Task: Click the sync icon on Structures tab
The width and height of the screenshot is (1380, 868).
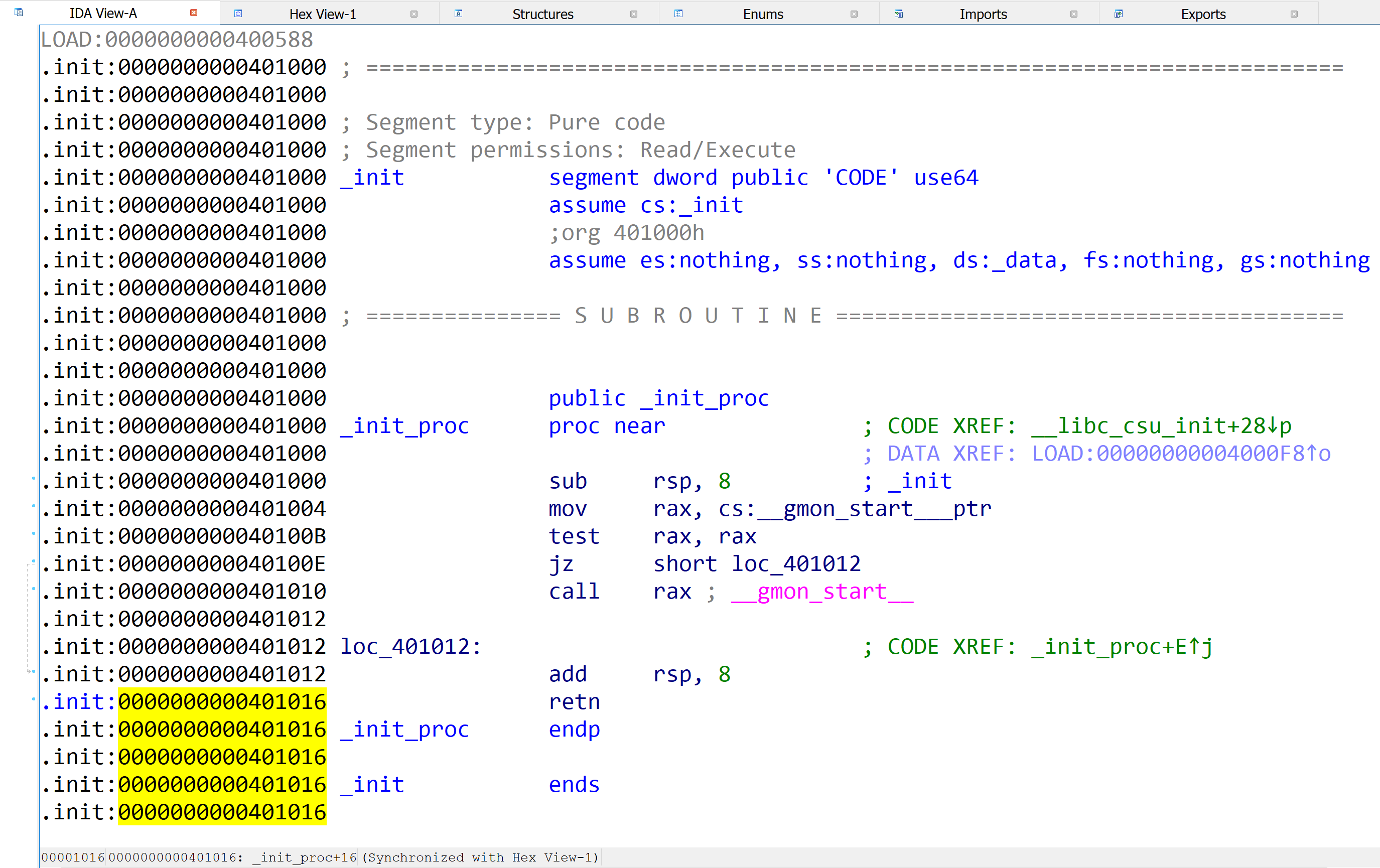Action: point(458,12)
